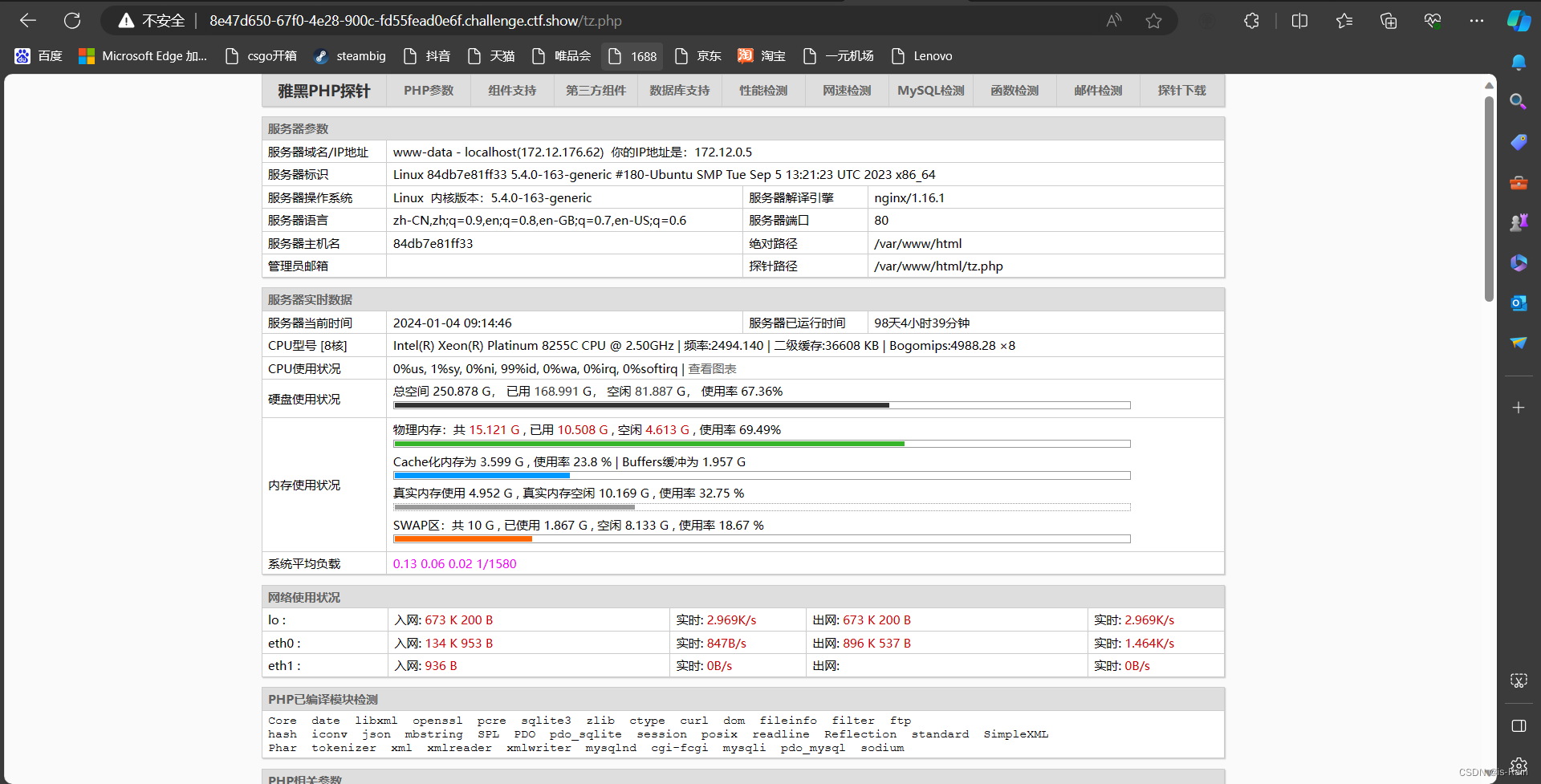The image size is (1541, 784).
Task: Click sidebar notification bell icon
Action: coord(1518,62)
